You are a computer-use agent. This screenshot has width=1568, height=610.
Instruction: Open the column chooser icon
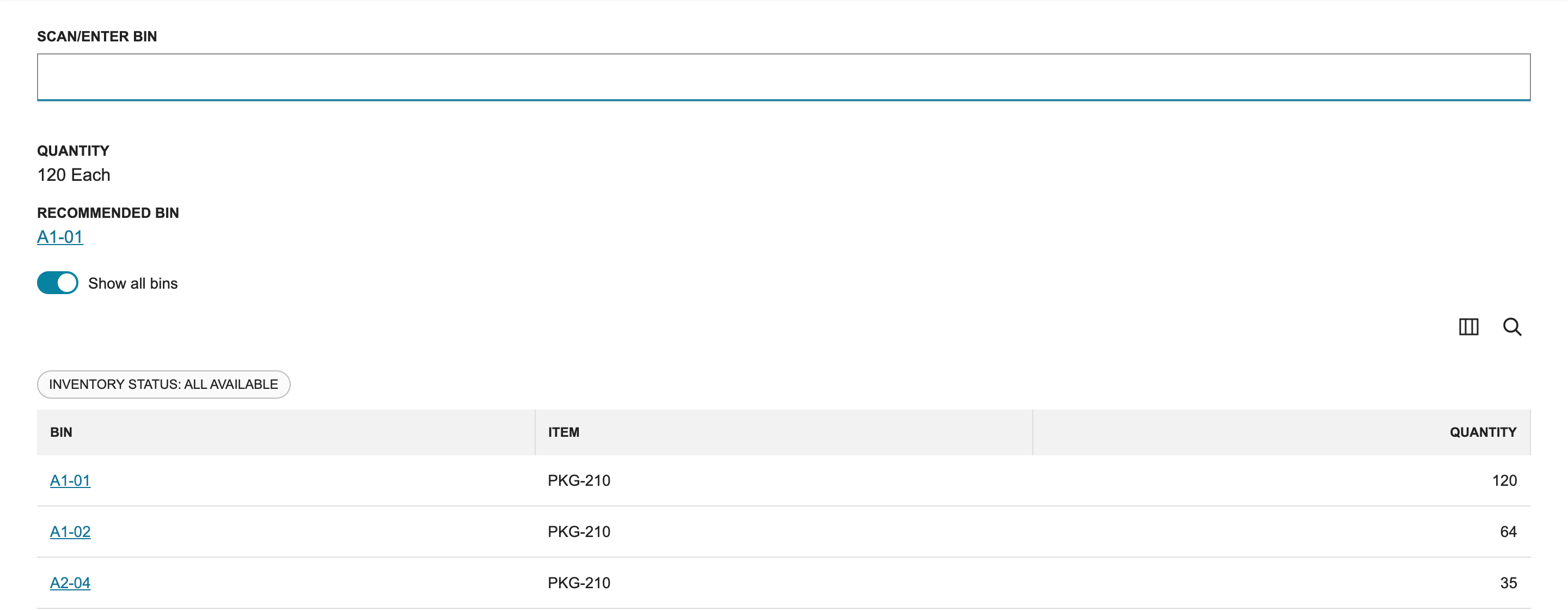tap(1468, 327)
